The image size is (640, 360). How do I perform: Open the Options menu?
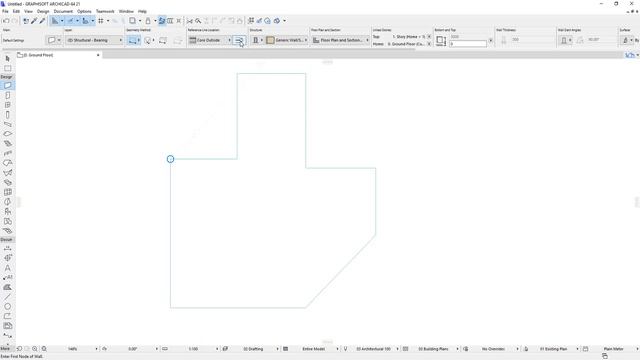(x=84, y=11)
